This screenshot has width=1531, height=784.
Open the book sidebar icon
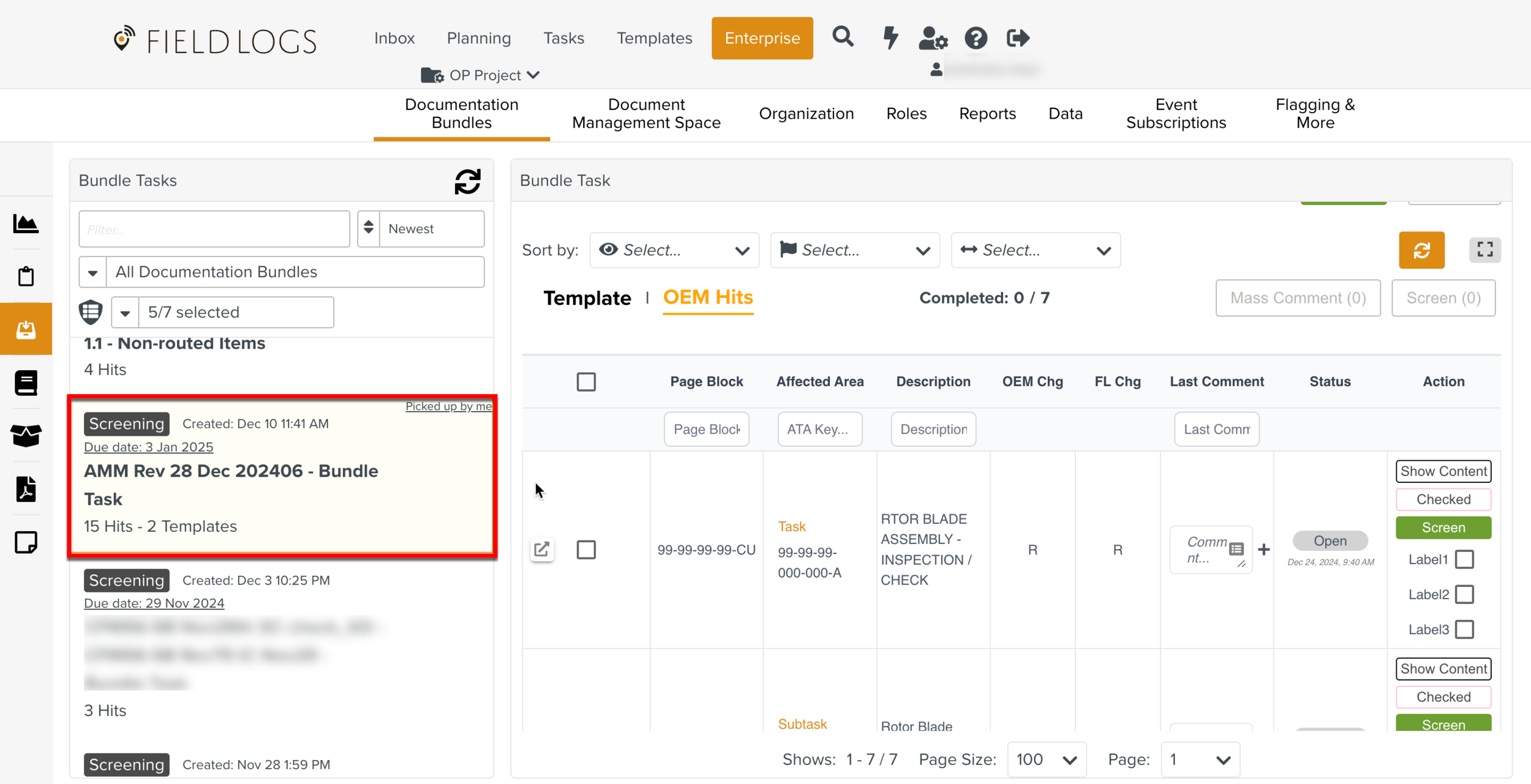pos(26,383)
